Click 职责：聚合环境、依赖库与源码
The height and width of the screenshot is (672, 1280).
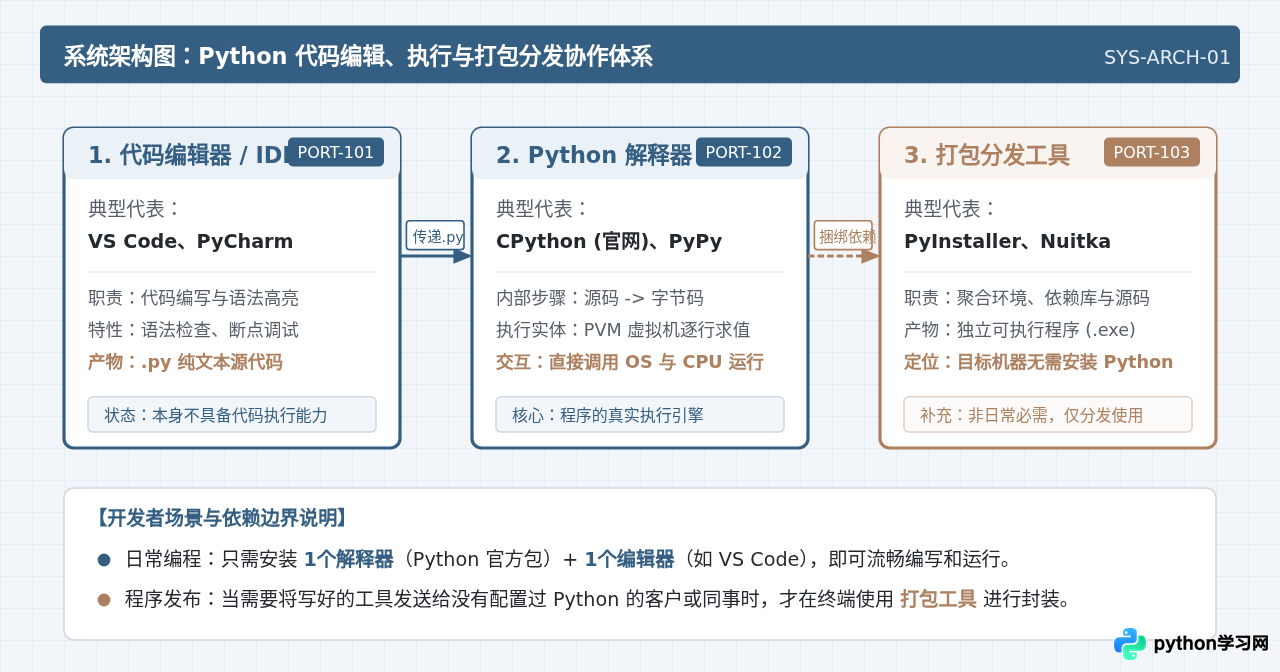point(1027,298)
